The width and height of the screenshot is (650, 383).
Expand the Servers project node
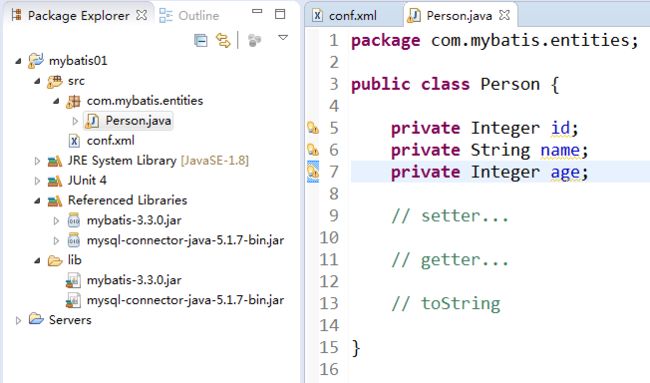18,320
